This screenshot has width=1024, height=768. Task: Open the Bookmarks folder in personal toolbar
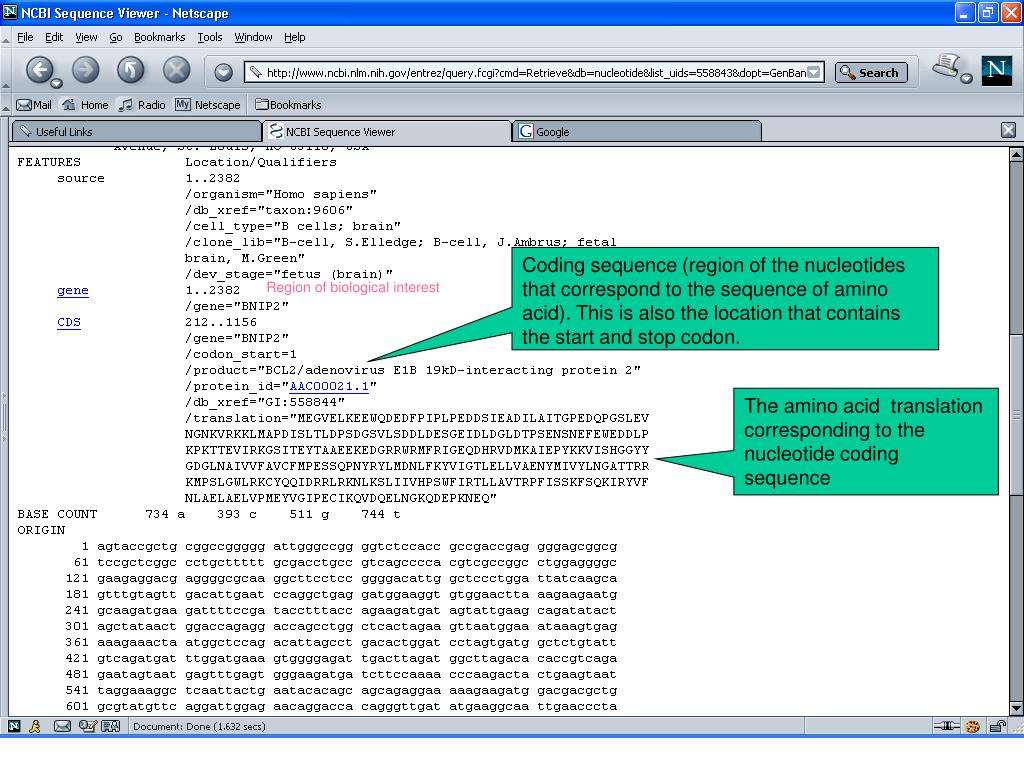pos(288,104)
